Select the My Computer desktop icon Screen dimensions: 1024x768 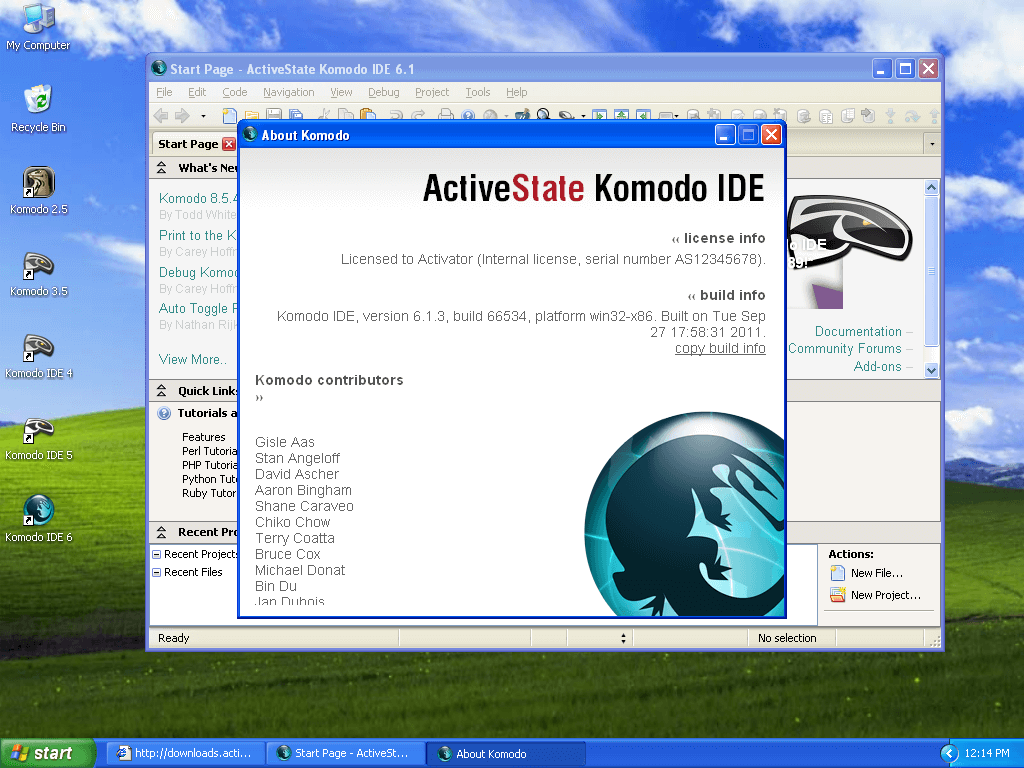tap(39, 27)
